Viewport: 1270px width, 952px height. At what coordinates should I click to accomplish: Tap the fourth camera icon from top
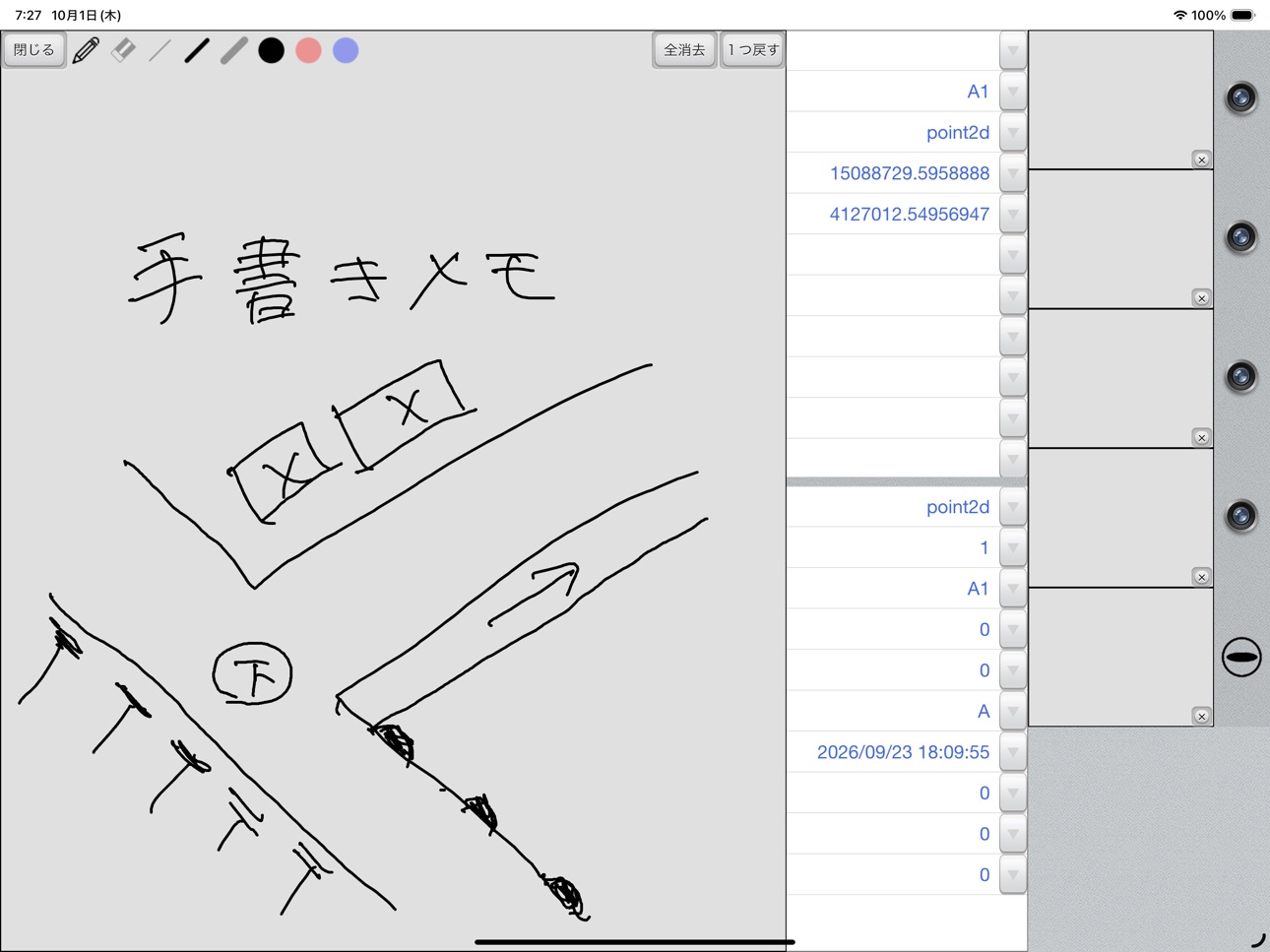[x=1240, y=516]
